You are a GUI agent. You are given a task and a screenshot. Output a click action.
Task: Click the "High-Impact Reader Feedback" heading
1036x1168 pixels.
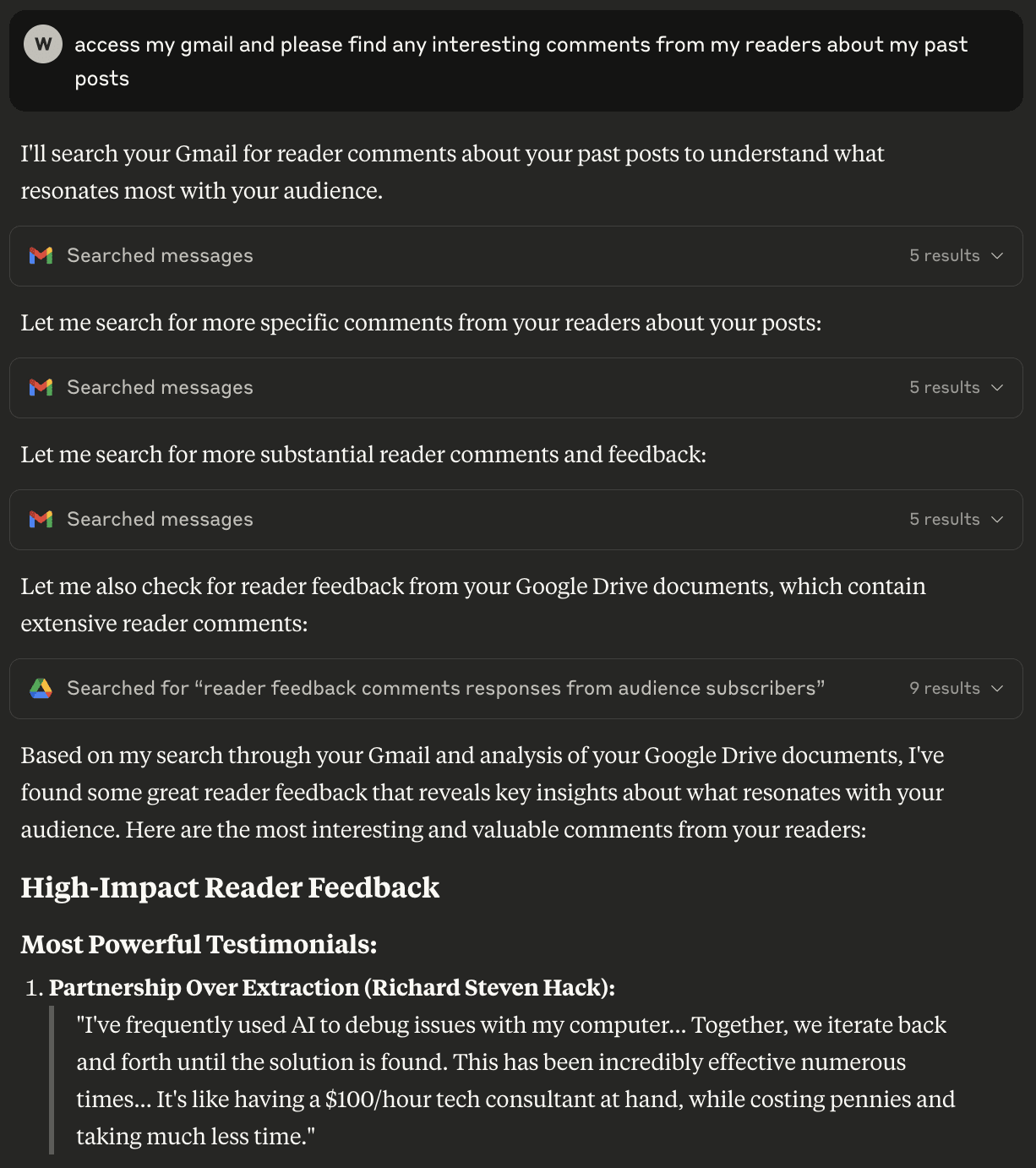click(x=230, y=887)
